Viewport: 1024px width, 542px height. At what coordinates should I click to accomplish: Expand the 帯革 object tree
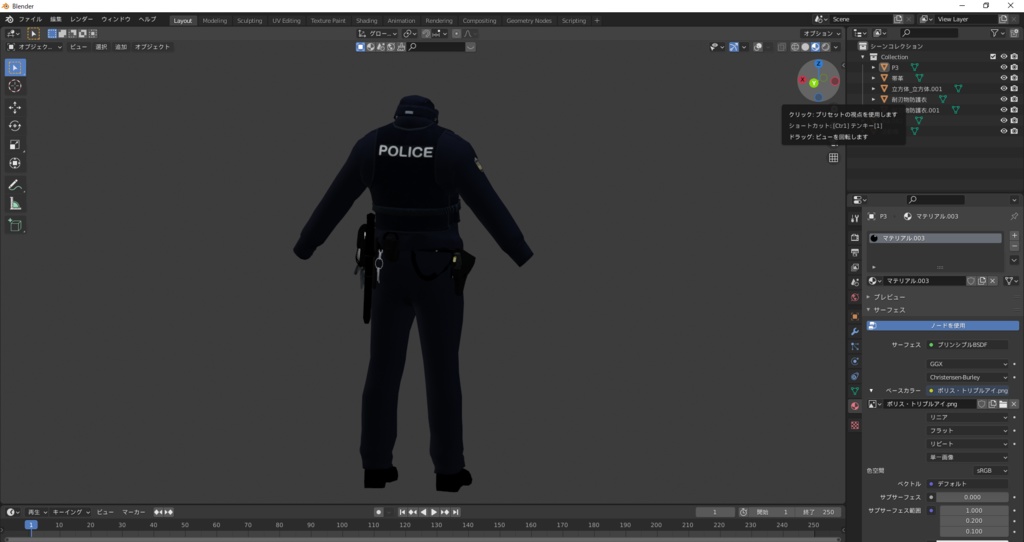tap(874, 78)
